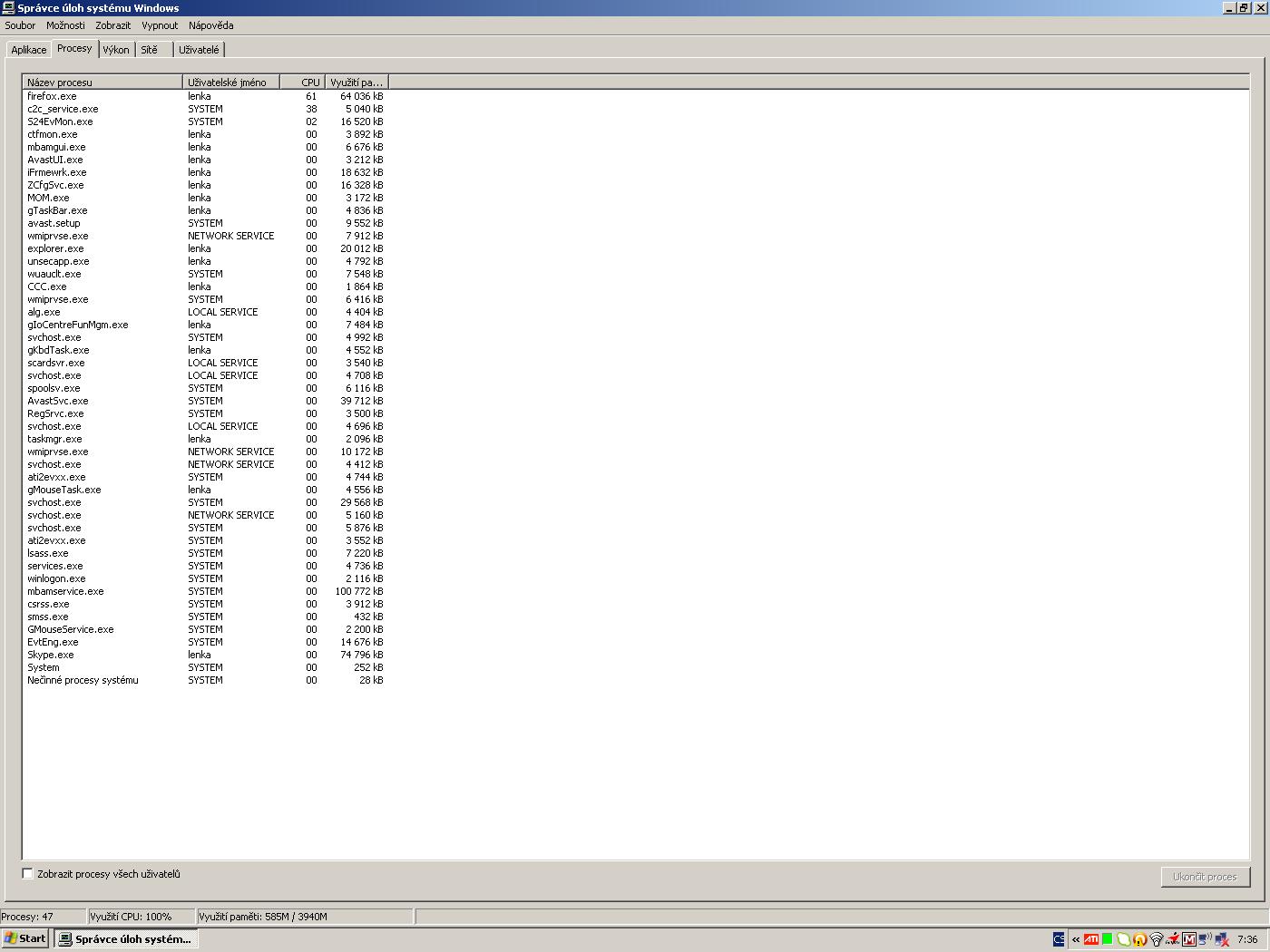Viewport: 1270px width, 952px height.
Task: Open the orange Avast tray icon
Action: coord(1139,939)
